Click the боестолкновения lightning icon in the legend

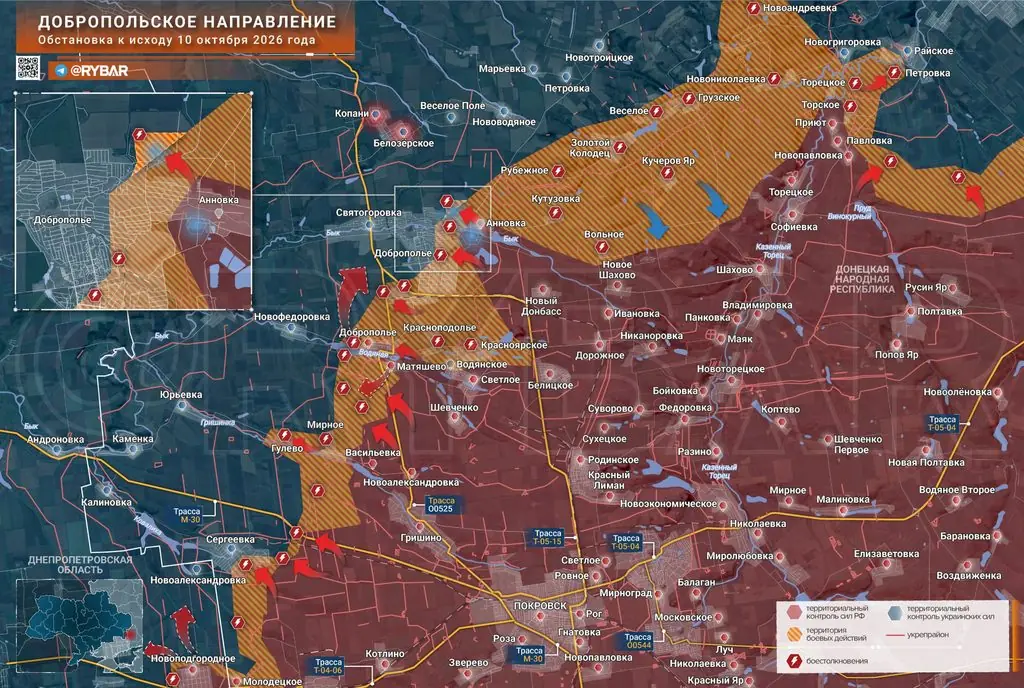pos(794,661)
